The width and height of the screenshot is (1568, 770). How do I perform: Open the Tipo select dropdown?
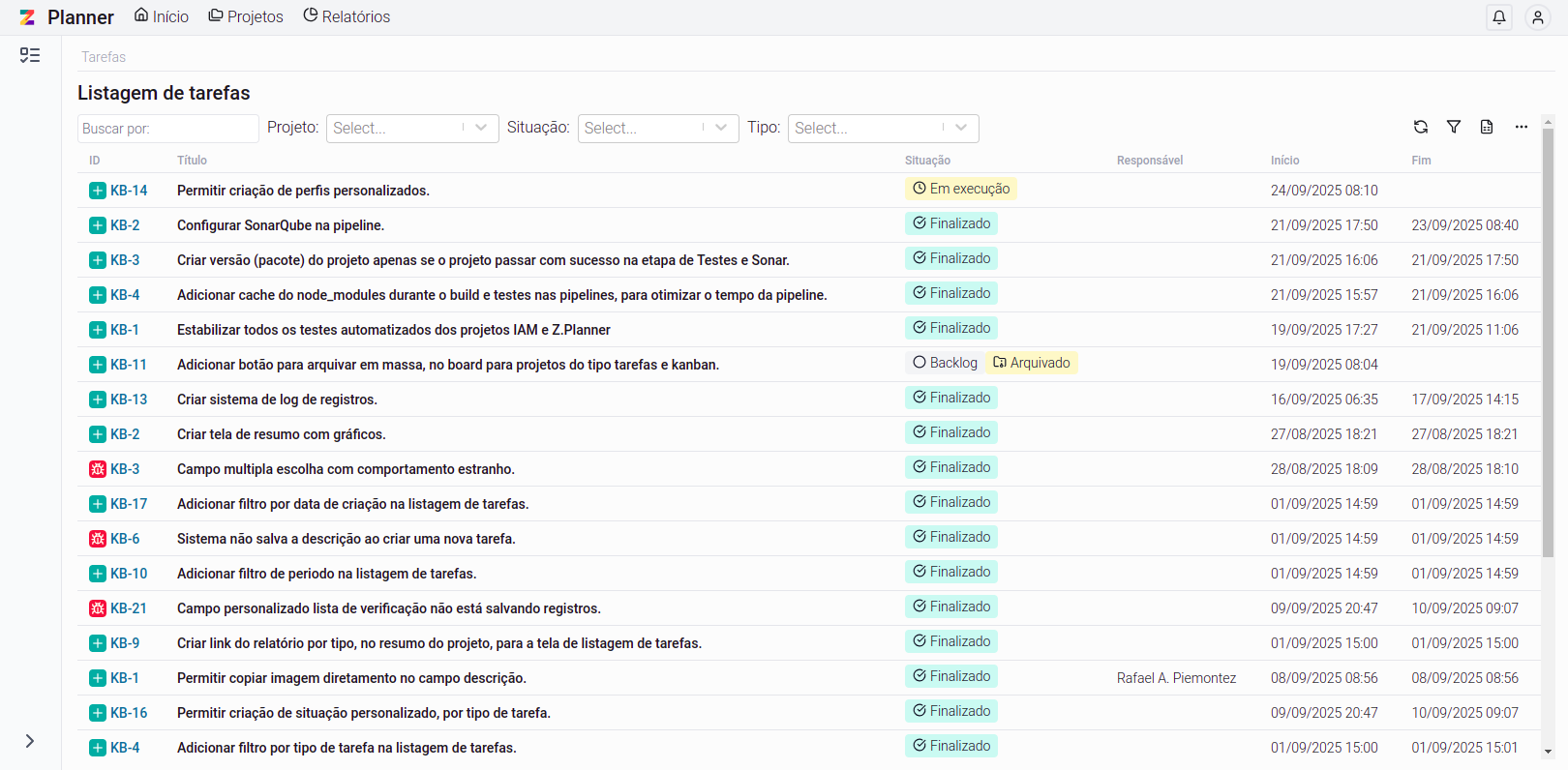(x=883, y=128)
